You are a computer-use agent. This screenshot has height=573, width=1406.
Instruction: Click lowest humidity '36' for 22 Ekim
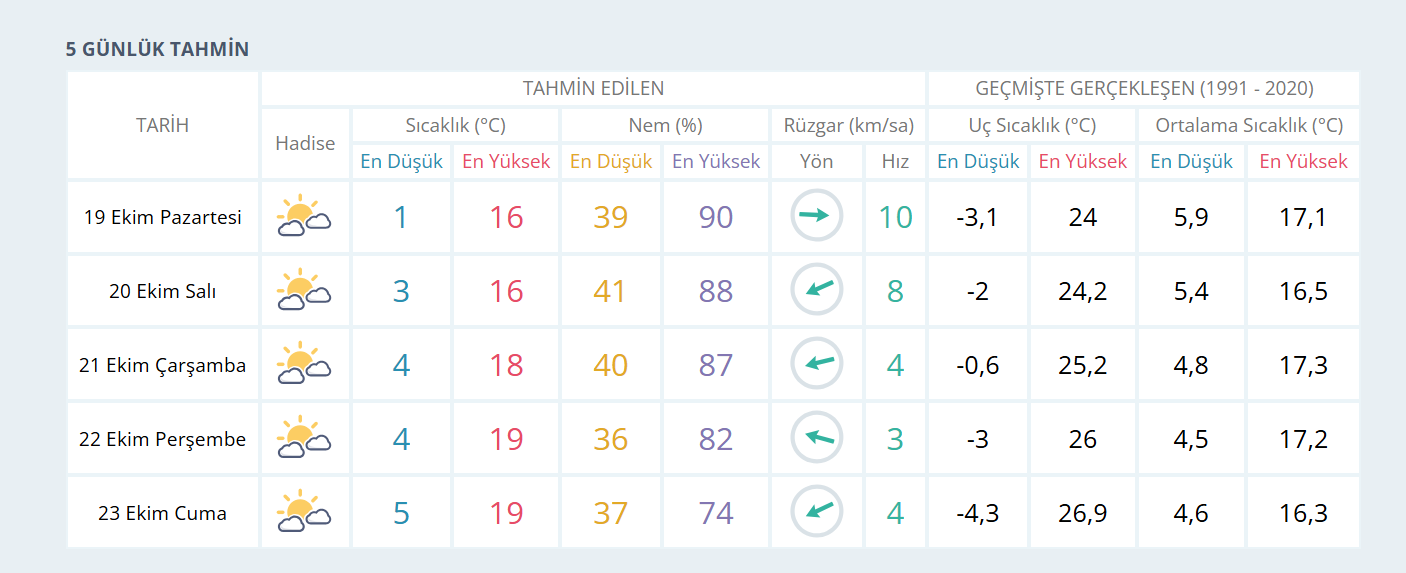click(x=611, y=439)
